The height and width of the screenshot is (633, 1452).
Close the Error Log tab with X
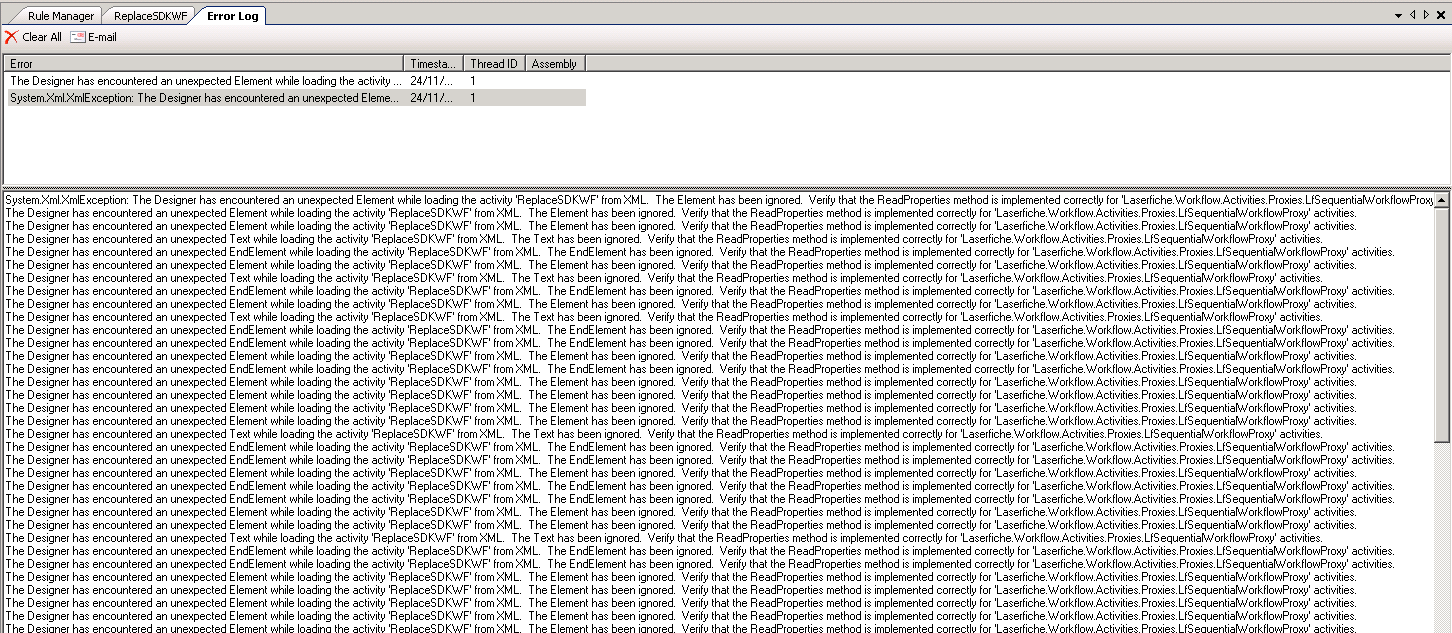tap(1441, 15)
